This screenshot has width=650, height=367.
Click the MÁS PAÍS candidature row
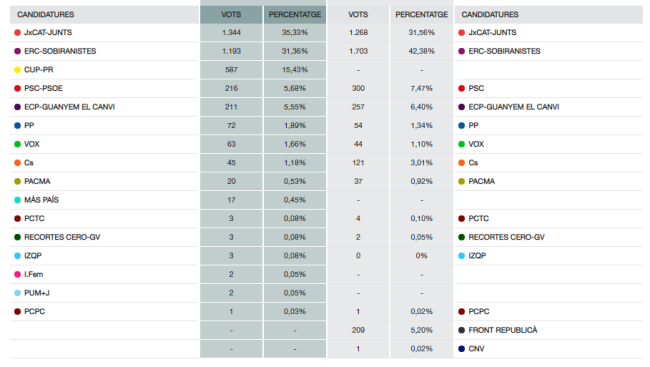pos(104,200)
